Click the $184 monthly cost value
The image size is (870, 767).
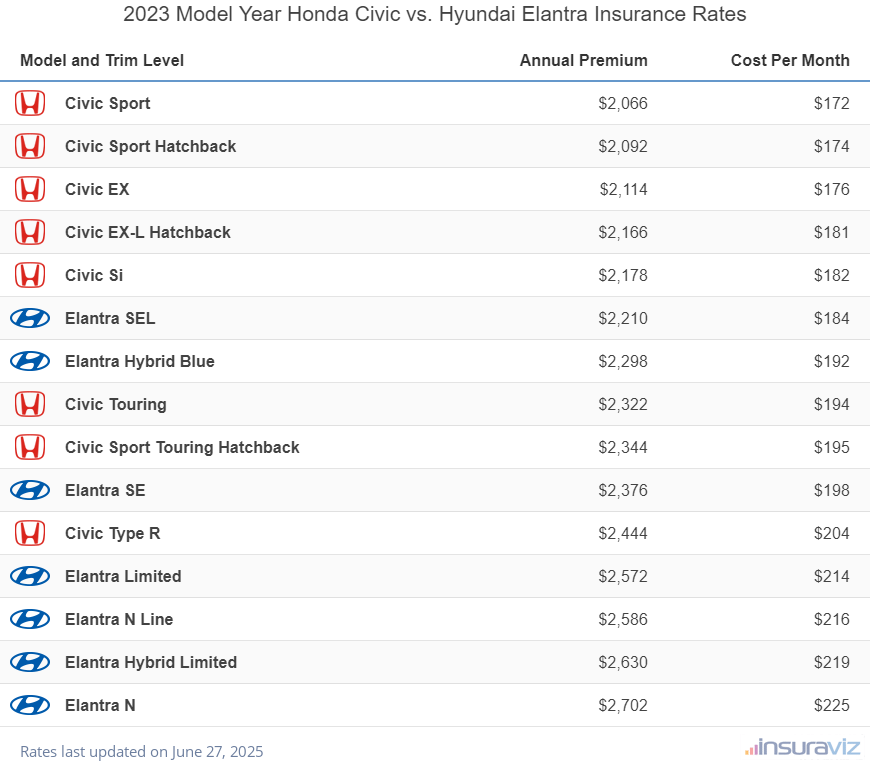point(831,319)
